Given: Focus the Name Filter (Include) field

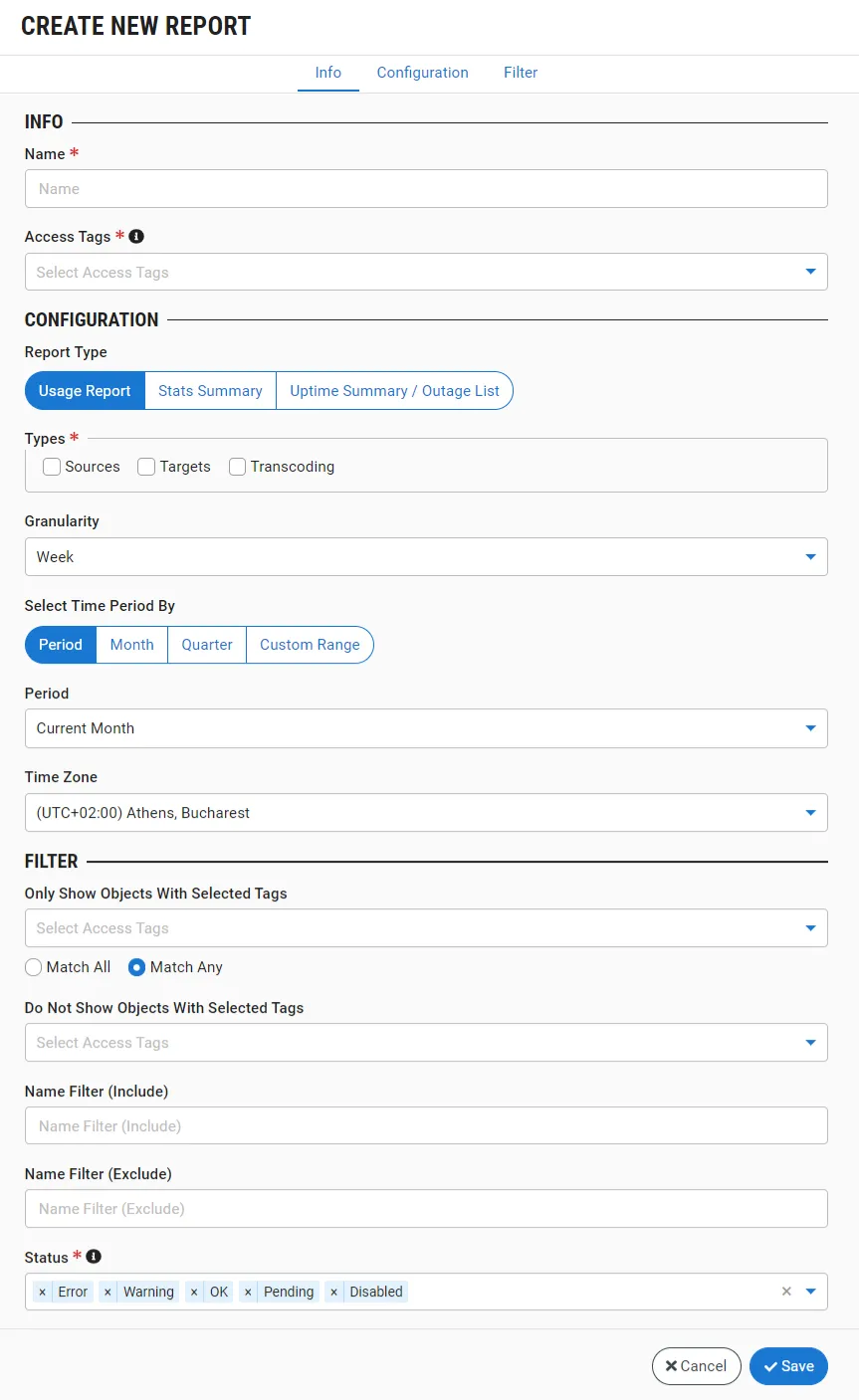Looking at the screenshot, I should pyautogui.click(x=426, y=1125).
